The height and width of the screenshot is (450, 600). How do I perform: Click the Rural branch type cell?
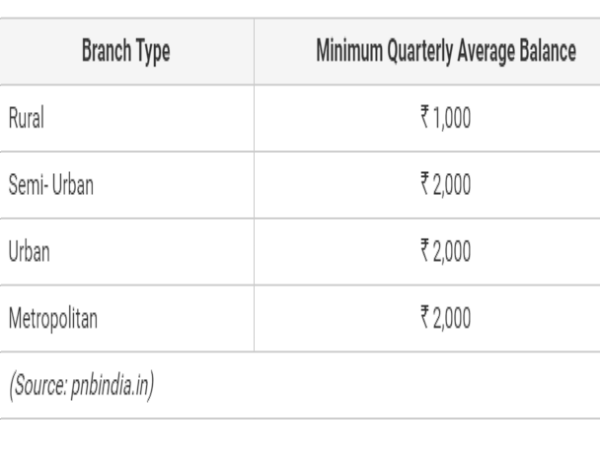pos(26,118)
